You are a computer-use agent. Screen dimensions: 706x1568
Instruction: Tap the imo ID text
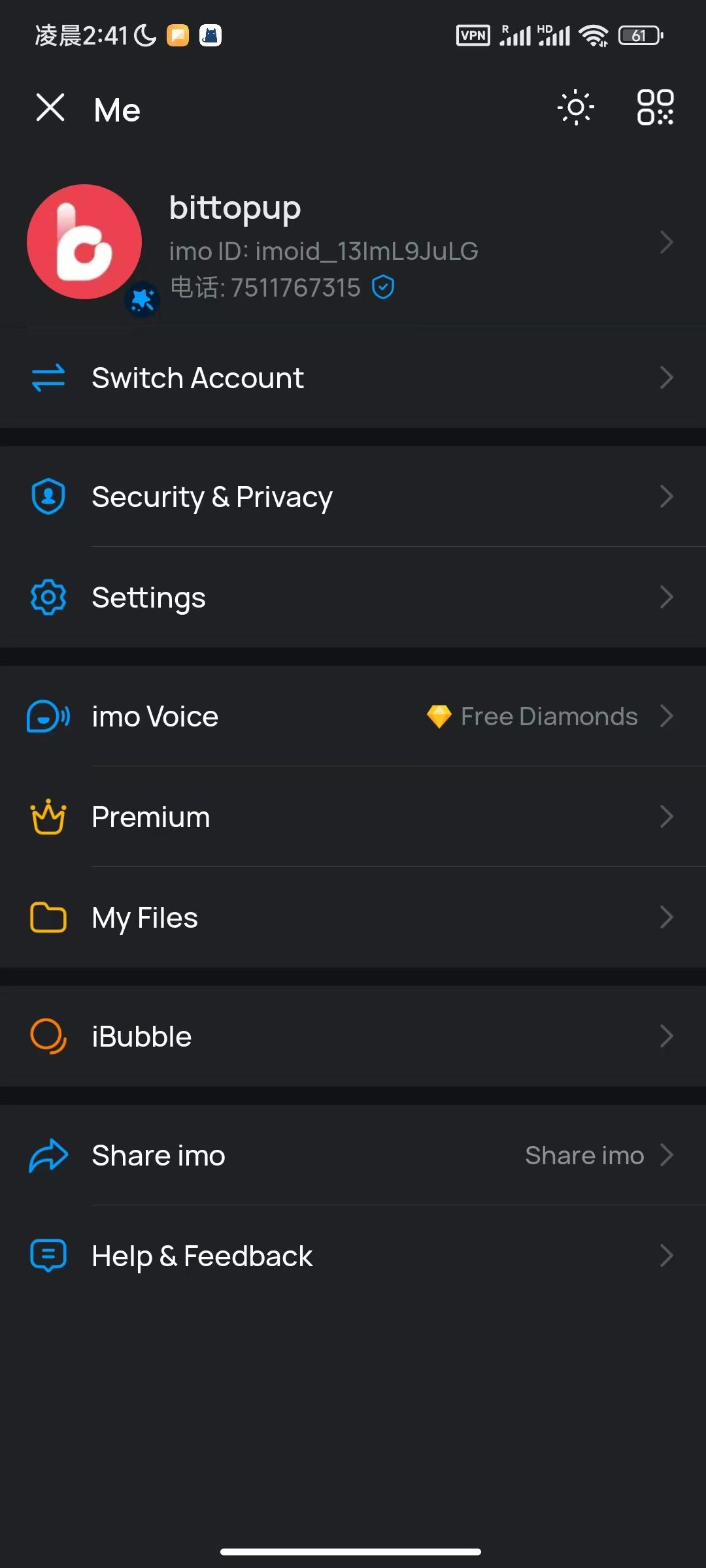pos(324,251)
